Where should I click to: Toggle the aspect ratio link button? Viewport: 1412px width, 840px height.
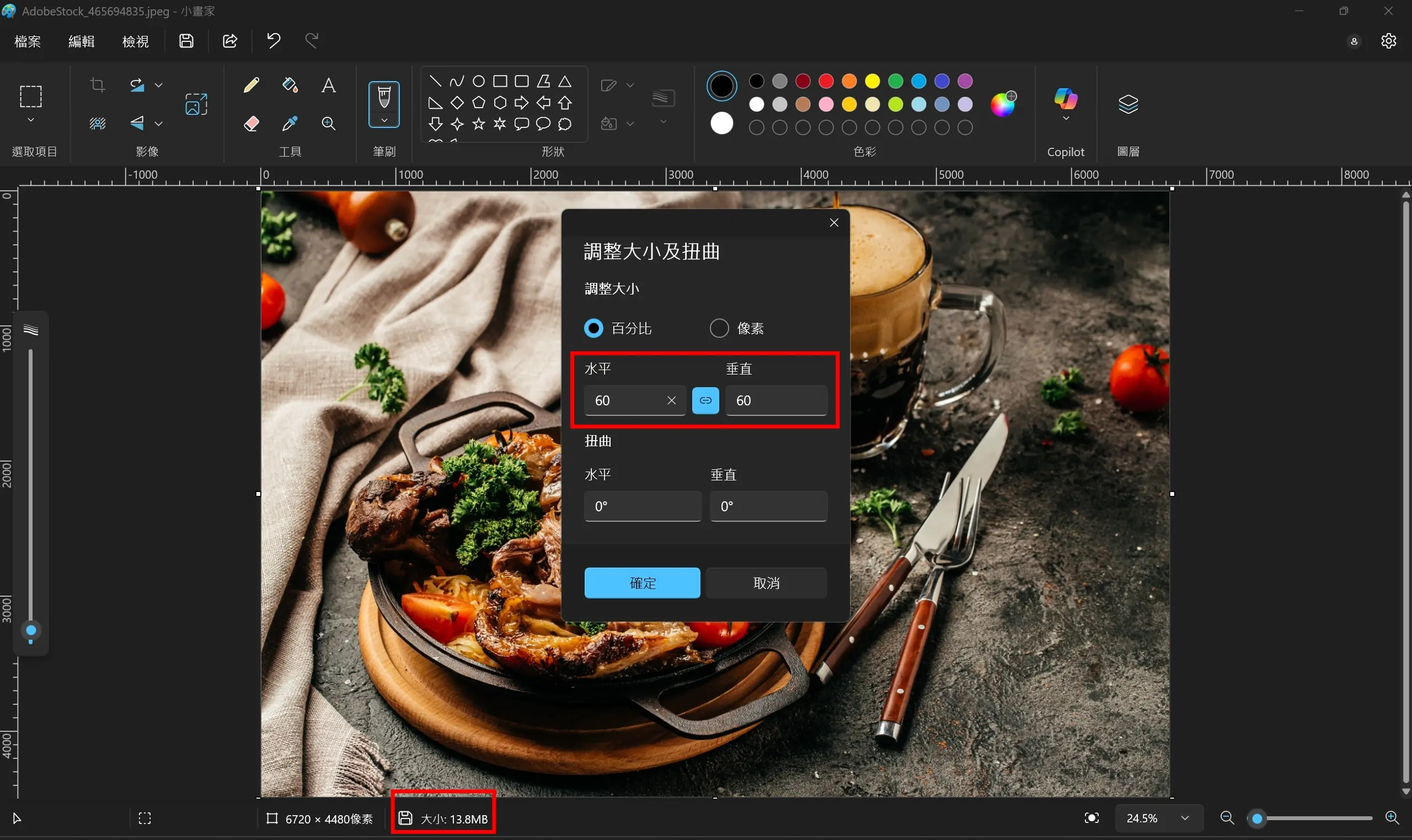coord(705,400)
